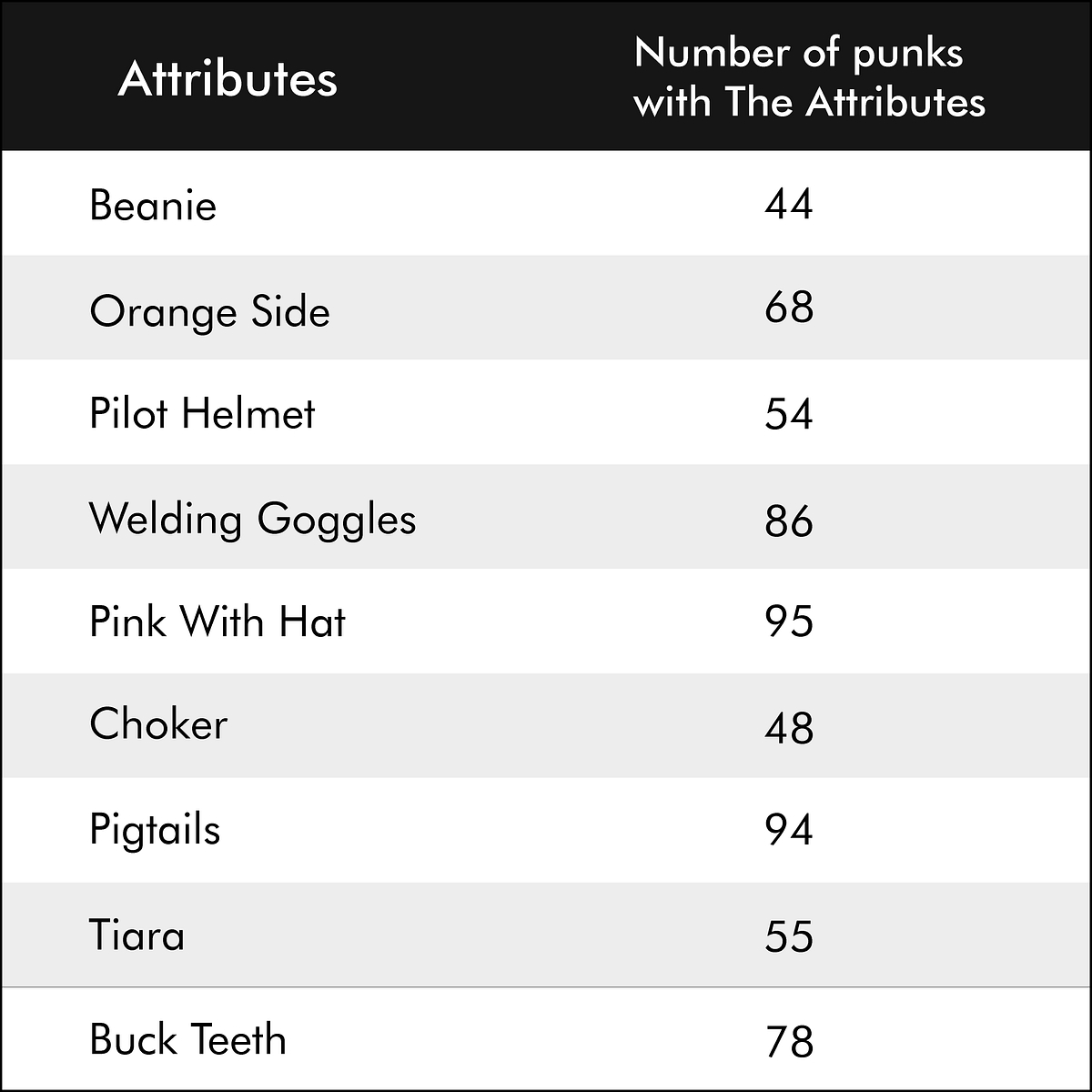
Task: Click the Pink With Hat label
Action: [217, 622]
